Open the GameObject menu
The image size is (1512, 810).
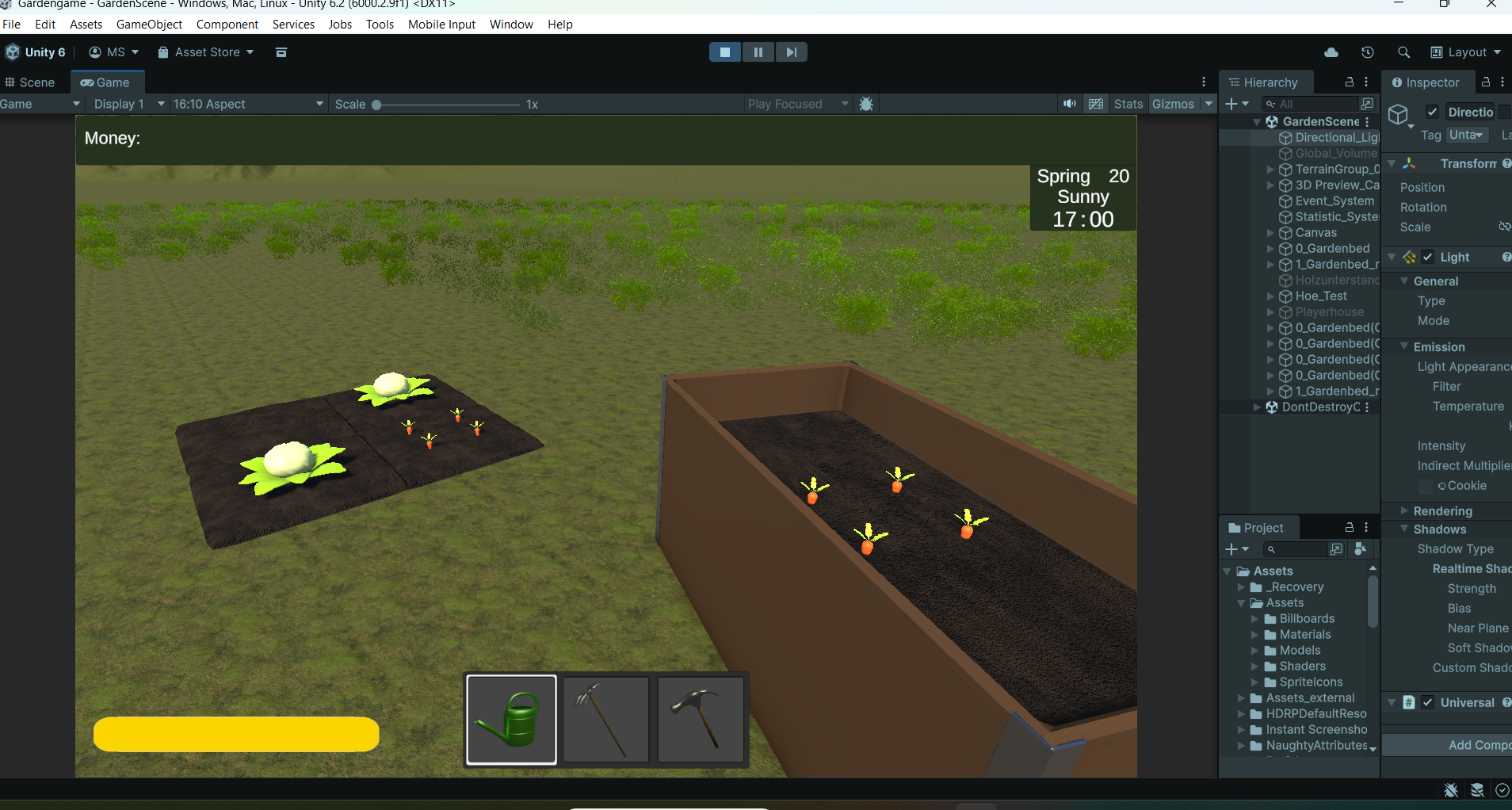click(x=149, y=24)
